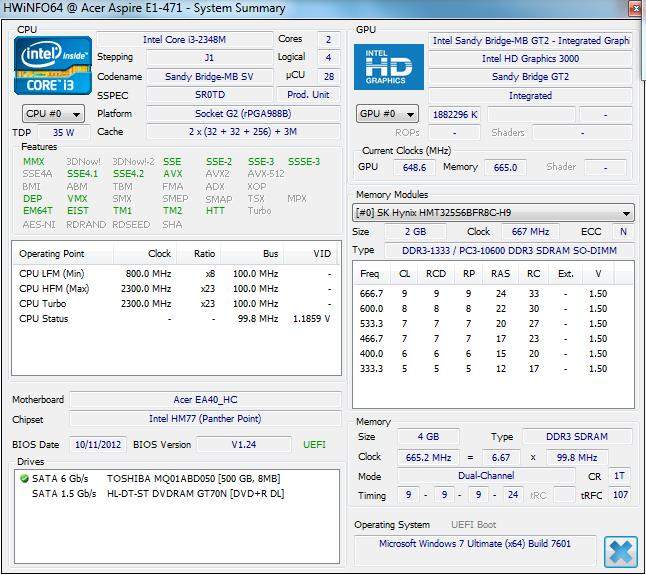Click the GPU memory 1882296 K field

[455, 115]
